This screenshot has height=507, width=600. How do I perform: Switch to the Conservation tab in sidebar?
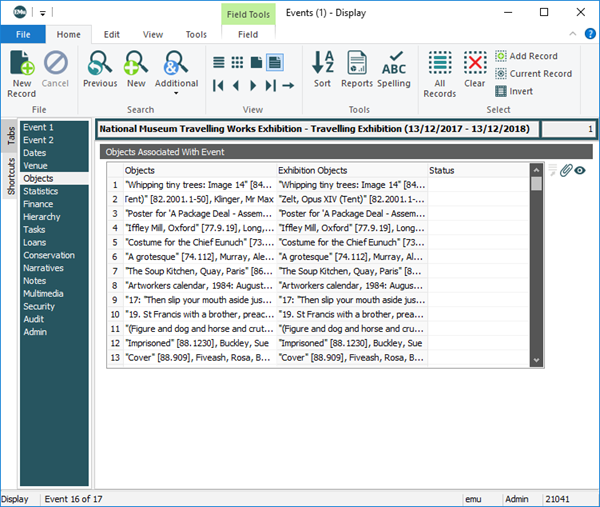[x=49, y=255]
